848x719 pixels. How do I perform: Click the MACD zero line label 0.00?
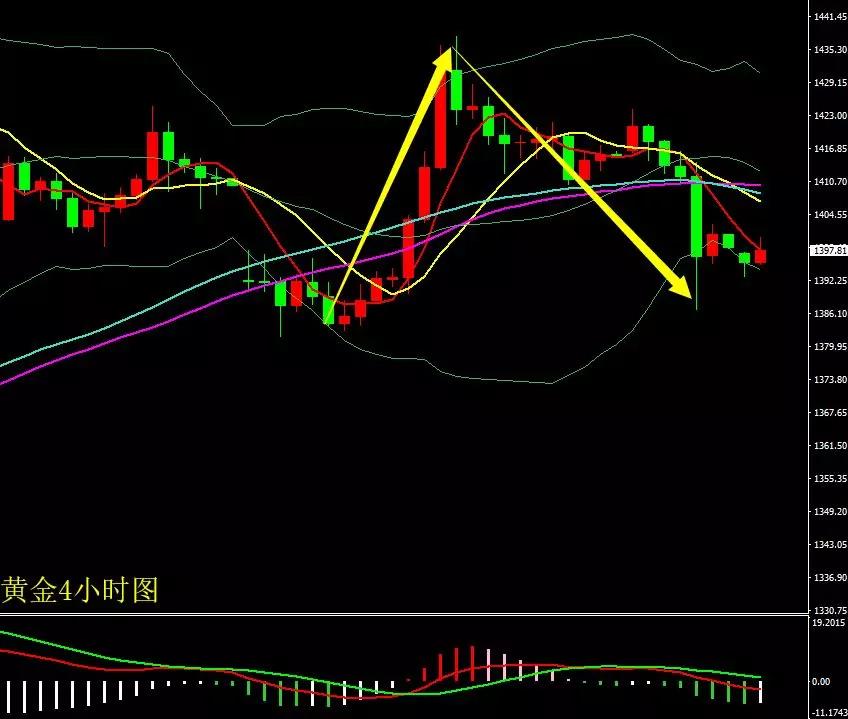(822, 682)
